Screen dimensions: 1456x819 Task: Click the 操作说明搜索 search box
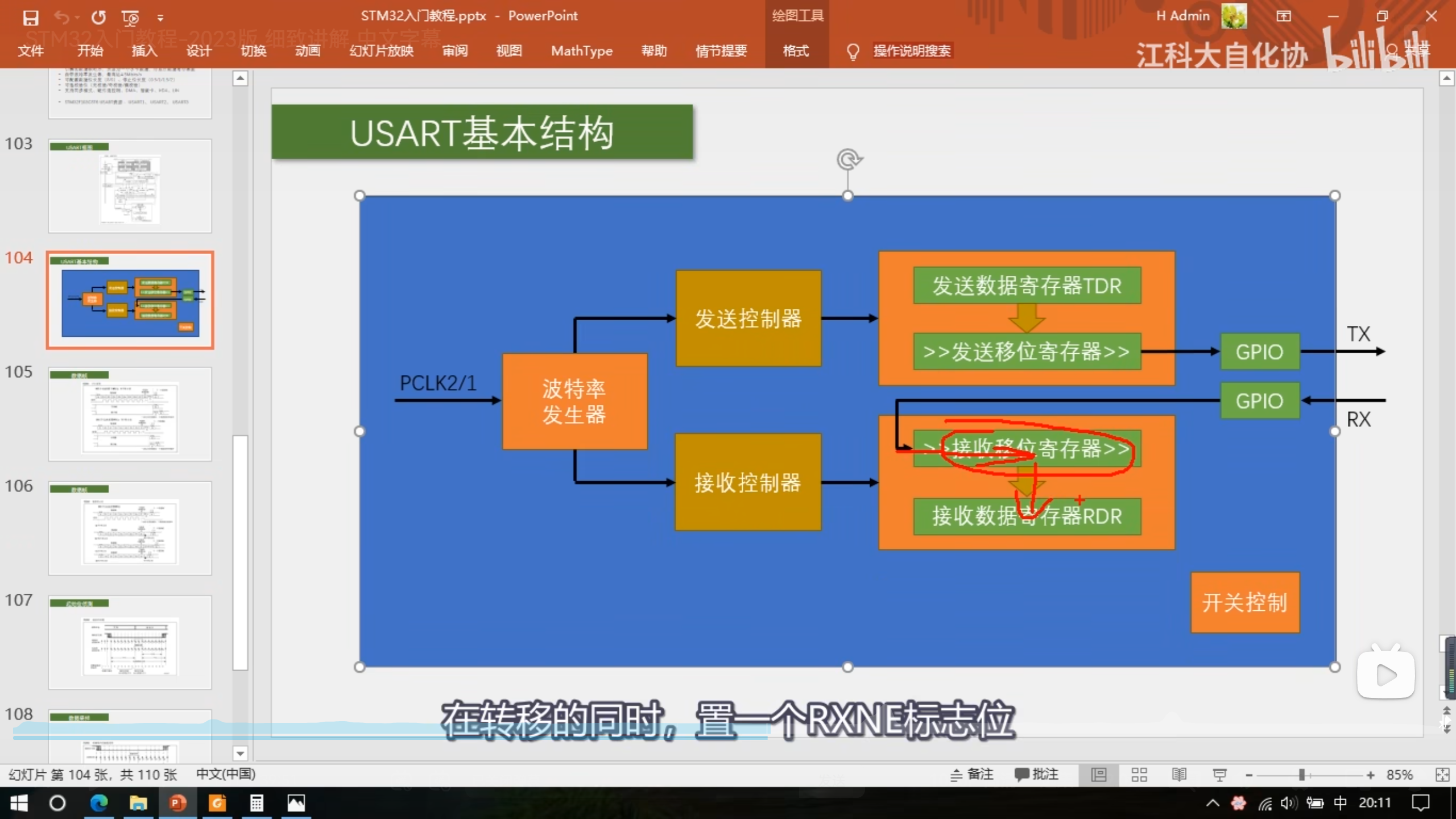(x=912, y=51)
